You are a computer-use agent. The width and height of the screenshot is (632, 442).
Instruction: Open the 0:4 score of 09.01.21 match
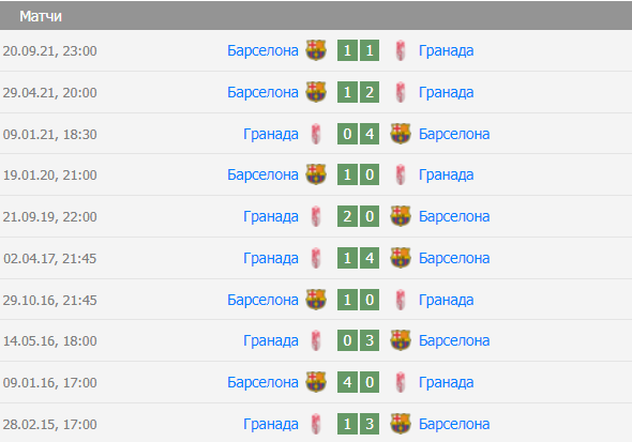(358, 134)
